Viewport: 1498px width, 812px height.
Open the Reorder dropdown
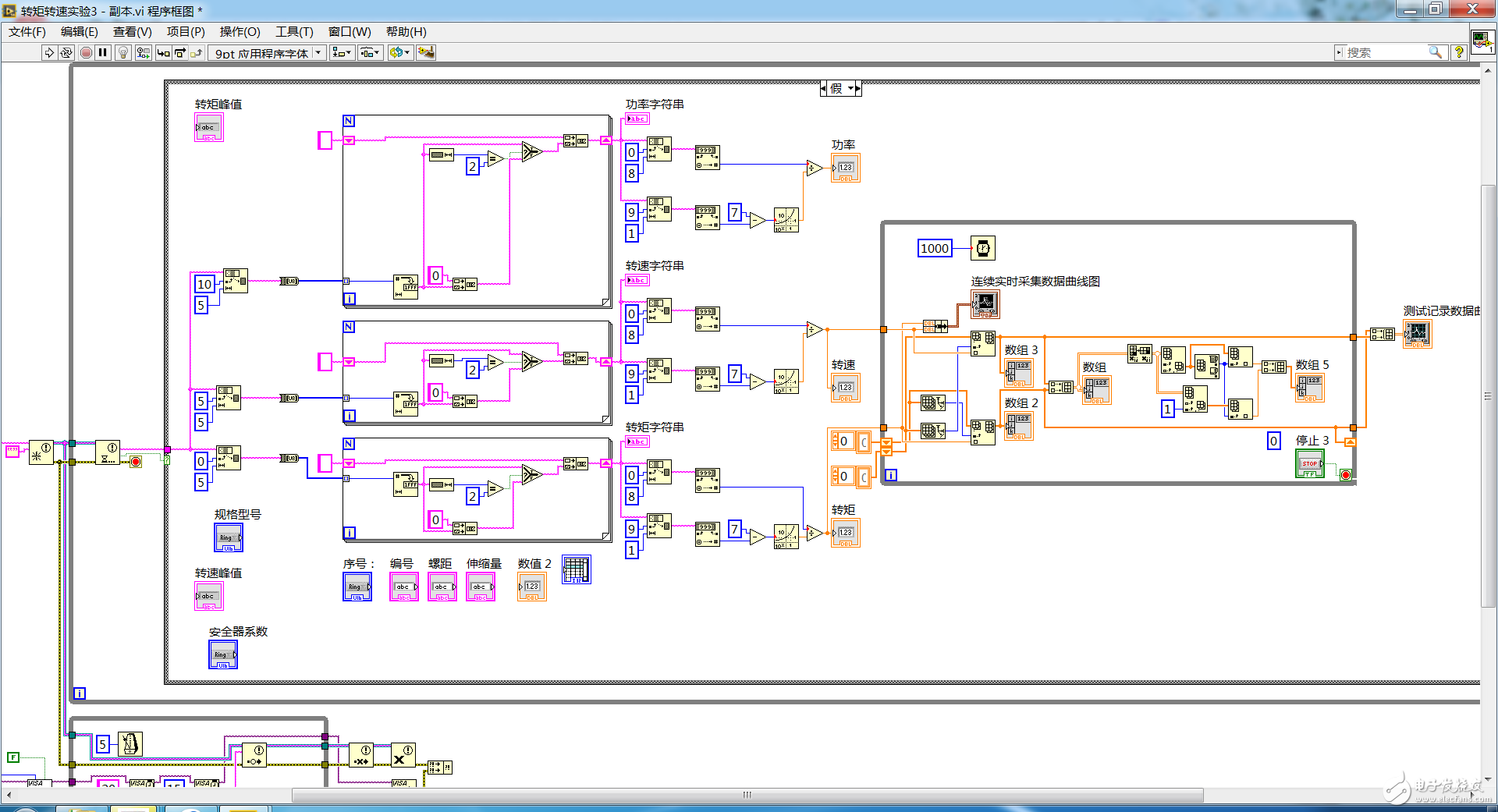pyautogui.click(x=399, y=53)
